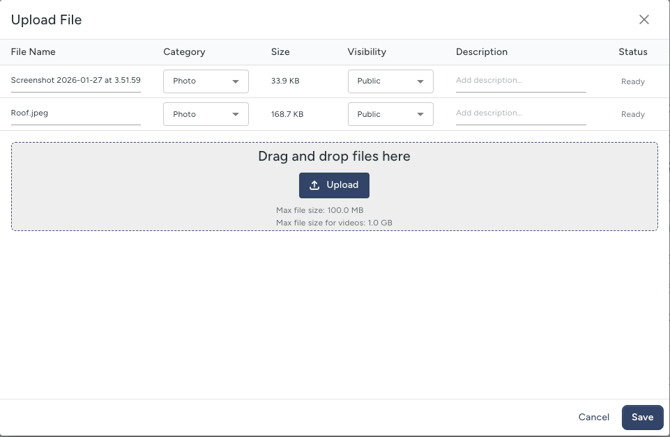Viewport: 670px width, 437px height.
Task: Click the Upload button
Action: tap(334, 185)
